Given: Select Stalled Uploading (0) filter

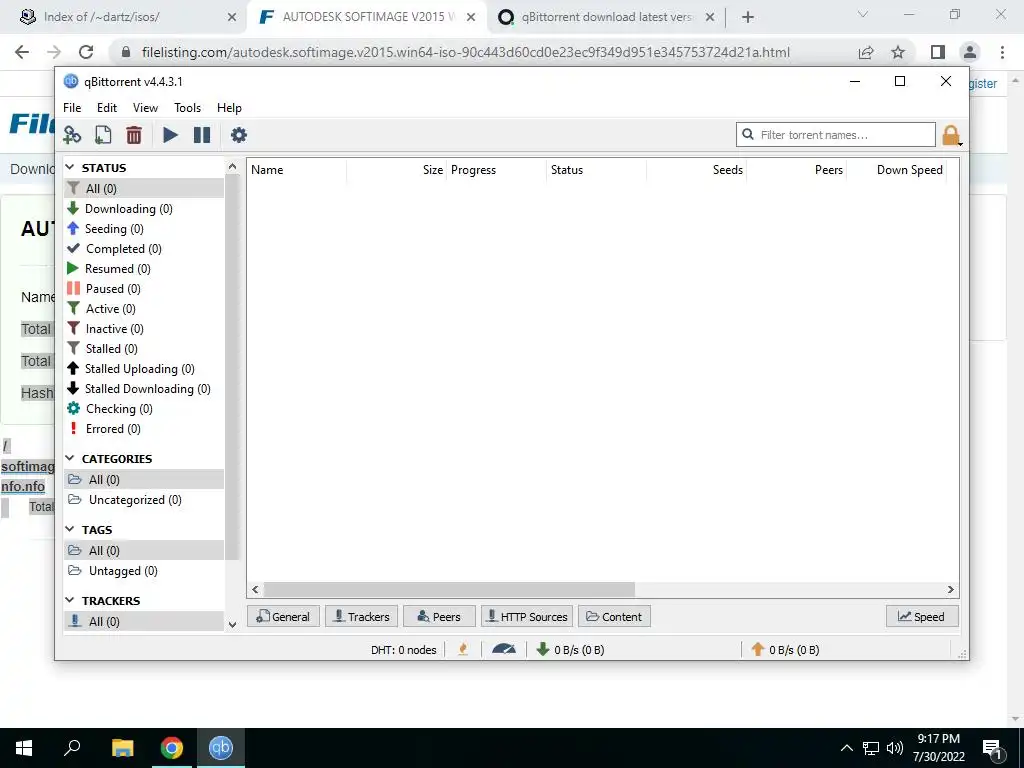Looking at the screenshot, I should click(144, 369).
